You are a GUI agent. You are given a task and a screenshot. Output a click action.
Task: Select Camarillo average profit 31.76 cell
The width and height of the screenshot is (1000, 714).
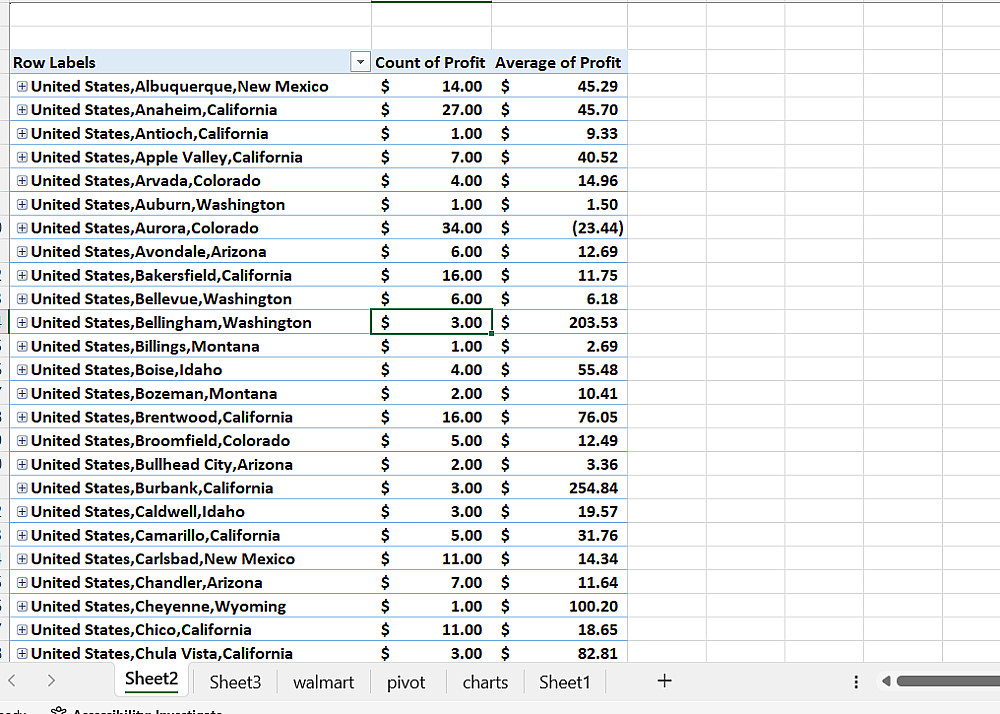point(559,536)
